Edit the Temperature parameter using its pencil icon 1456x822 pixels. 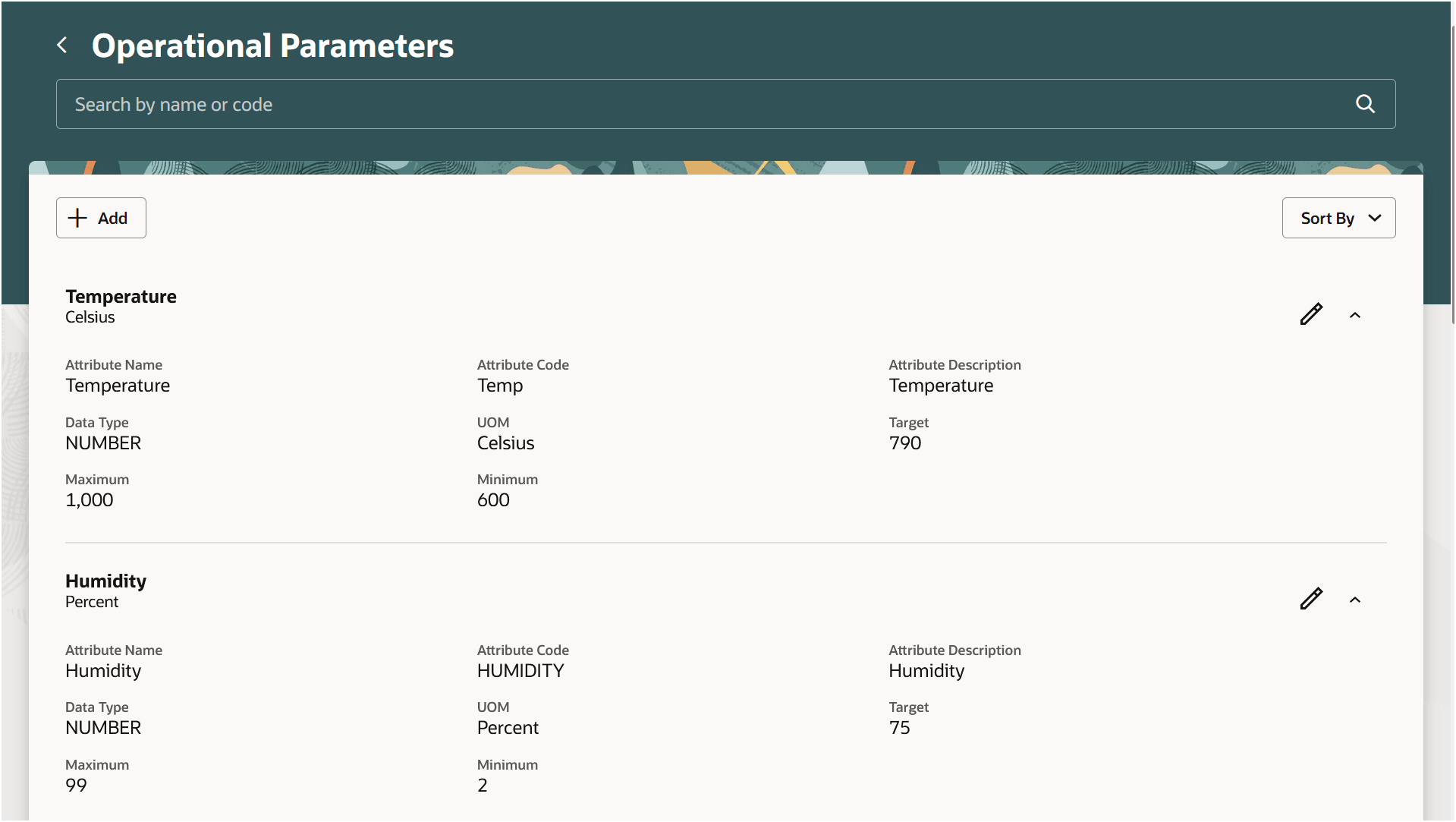pos(1311,313)
